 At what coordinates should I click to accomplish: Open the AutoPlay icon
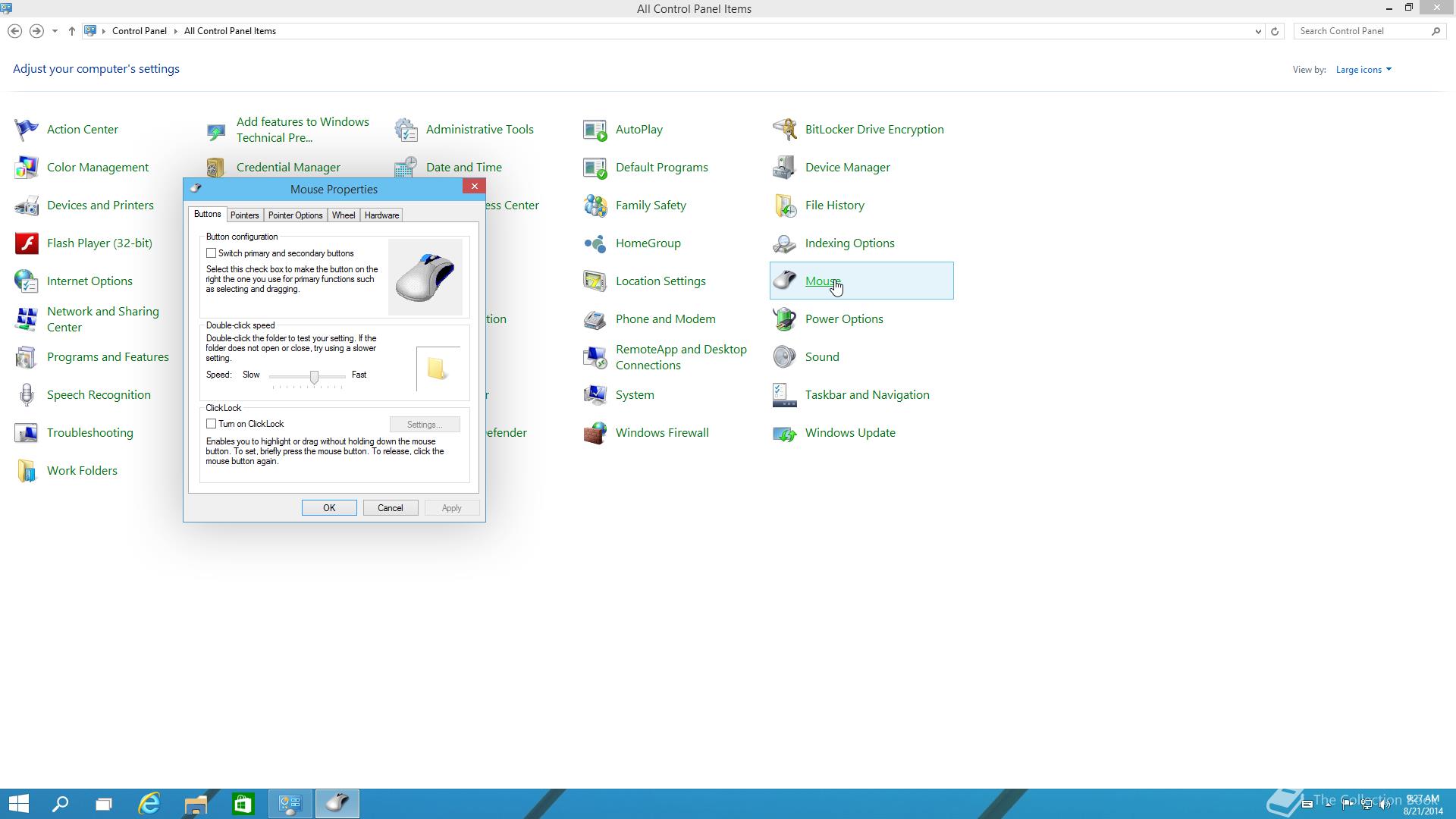click(x=595, y=130)
